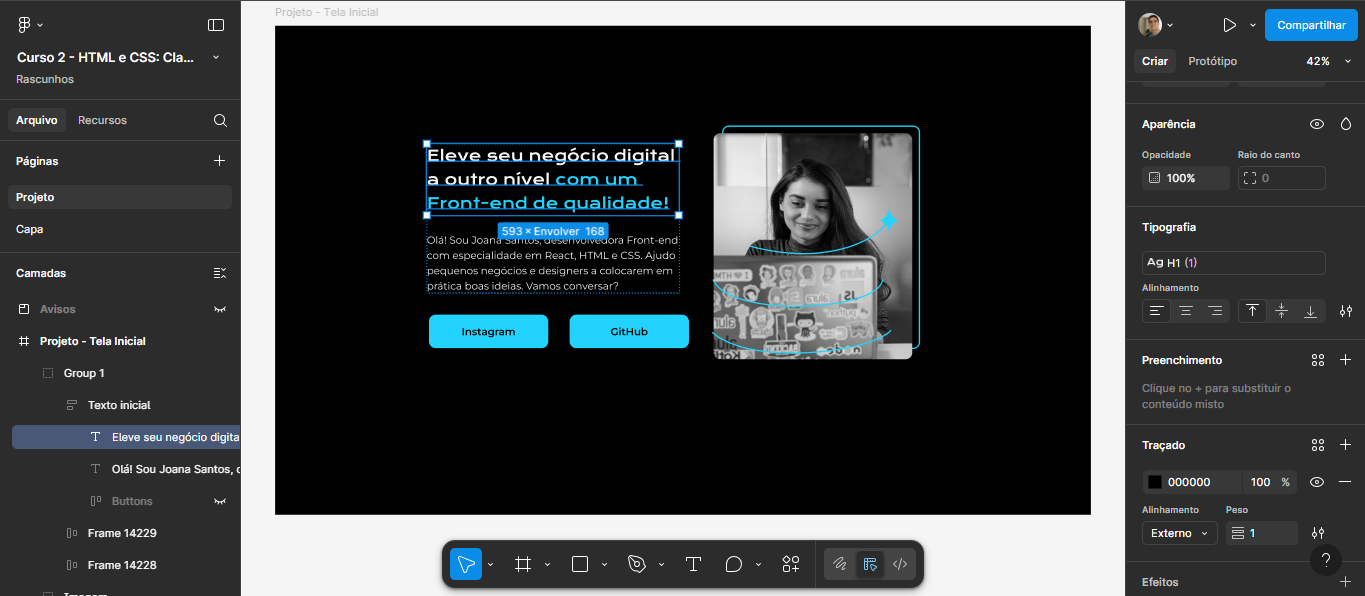This screenshot has width=1365, height=596.
Task: Switch to the Arquivo tab
Action: click(x=37, y=120)
